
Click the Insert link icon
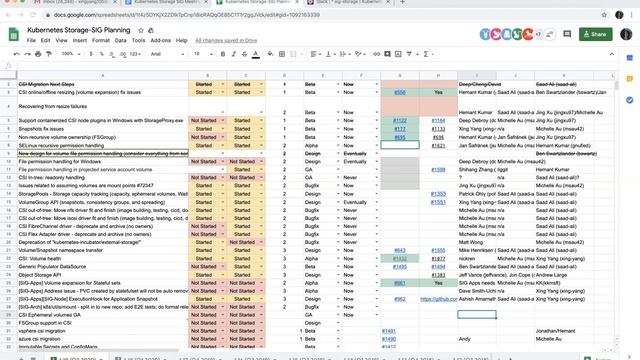[376, 54]
